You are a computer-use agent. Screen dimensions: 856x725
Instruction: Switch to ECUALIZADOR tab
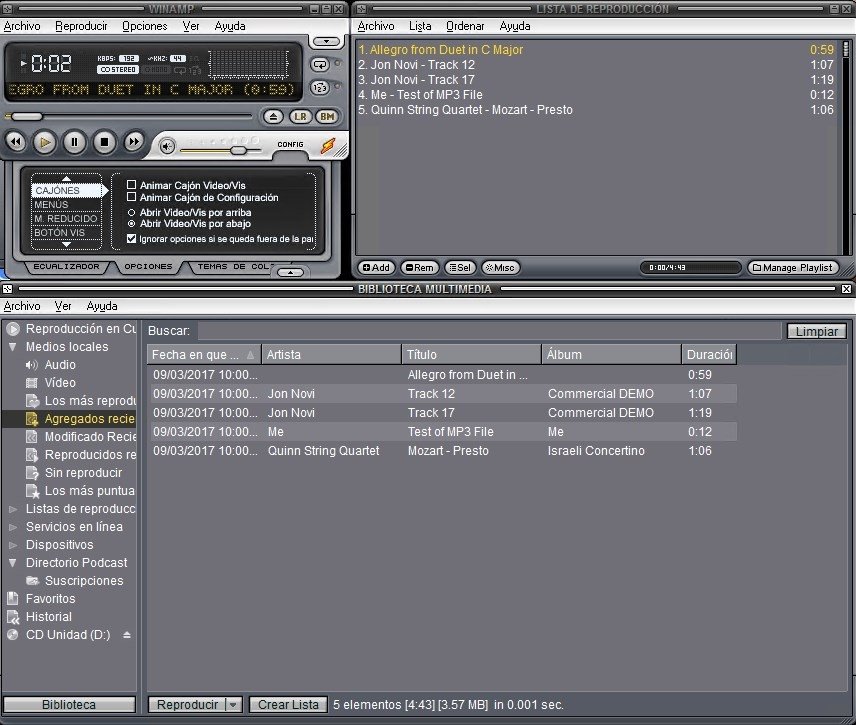(x=67, y=266)
